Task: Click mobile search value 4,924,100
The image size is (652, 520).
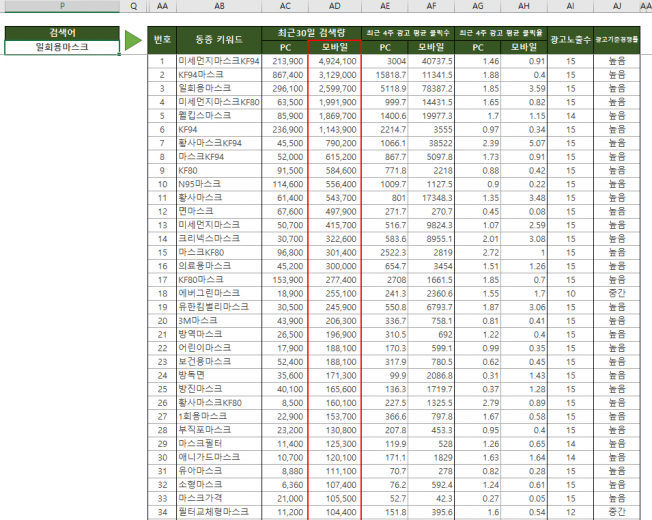Action: pos(335,61)
